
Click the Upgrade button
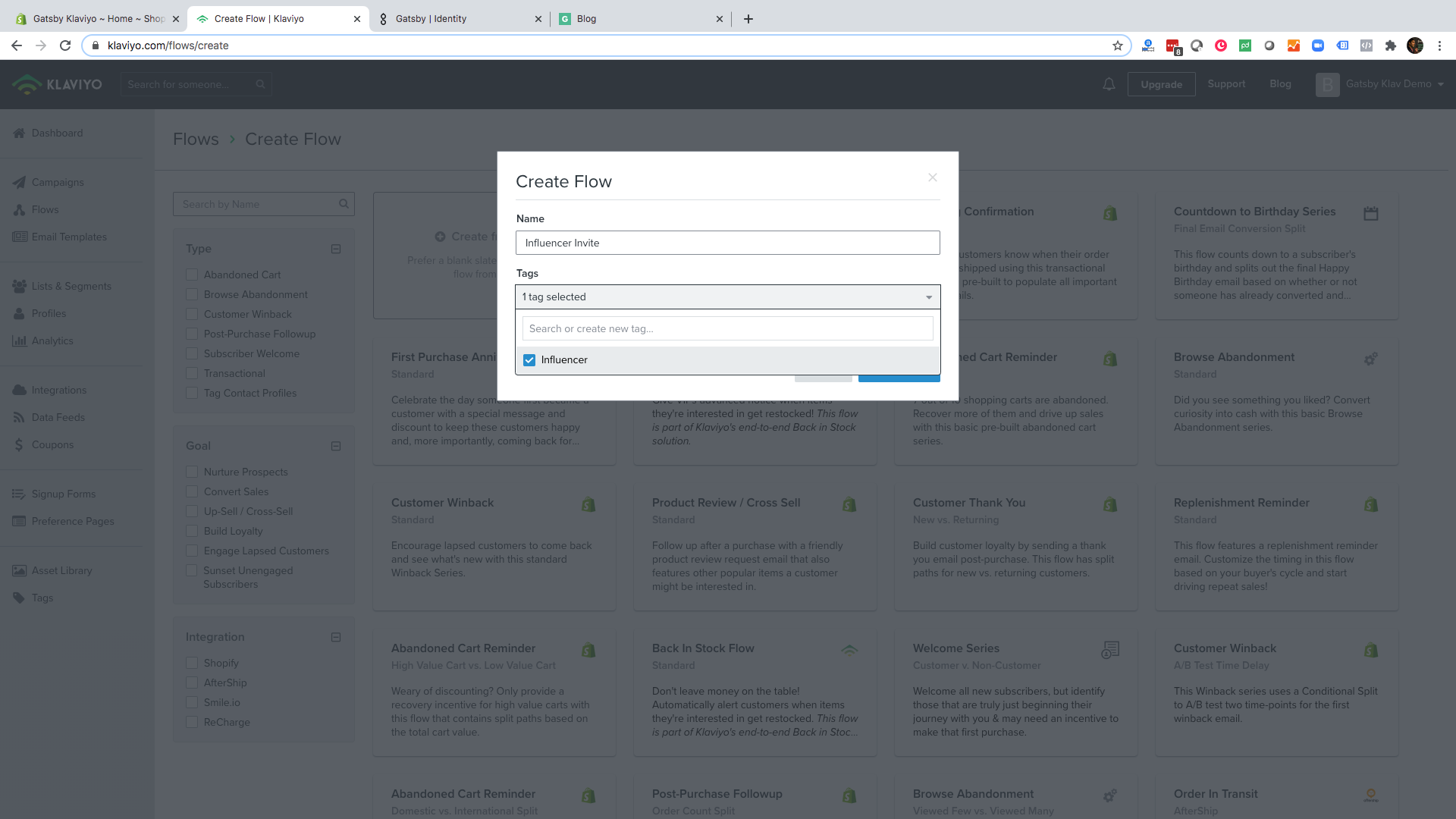click(1161, 84)
